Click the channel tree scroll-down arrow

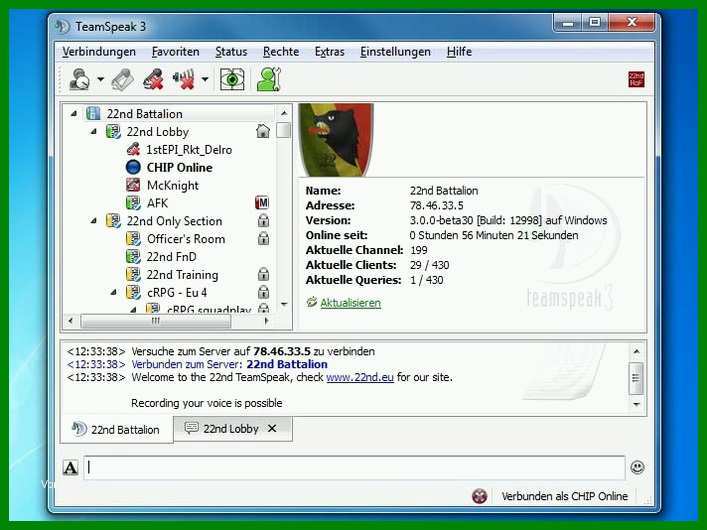tap(284, 304)
